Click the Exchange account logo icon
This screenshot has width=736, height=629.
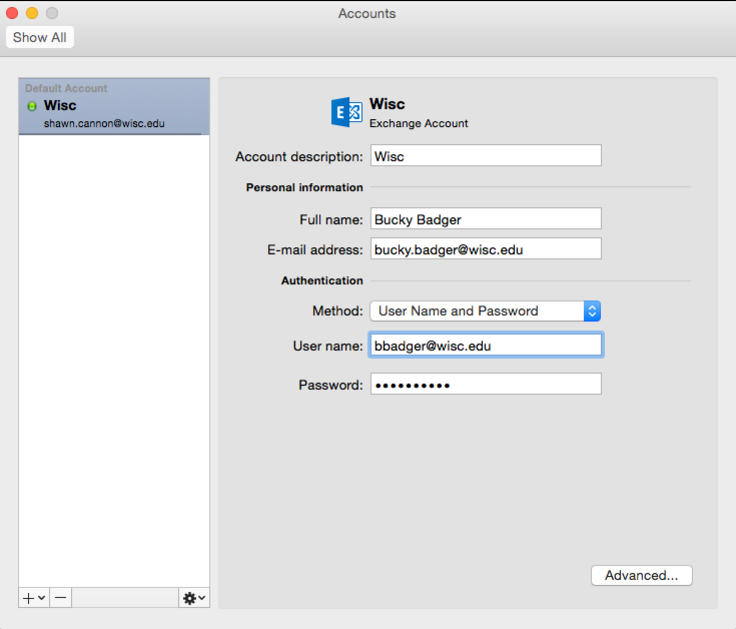(346, 112)
